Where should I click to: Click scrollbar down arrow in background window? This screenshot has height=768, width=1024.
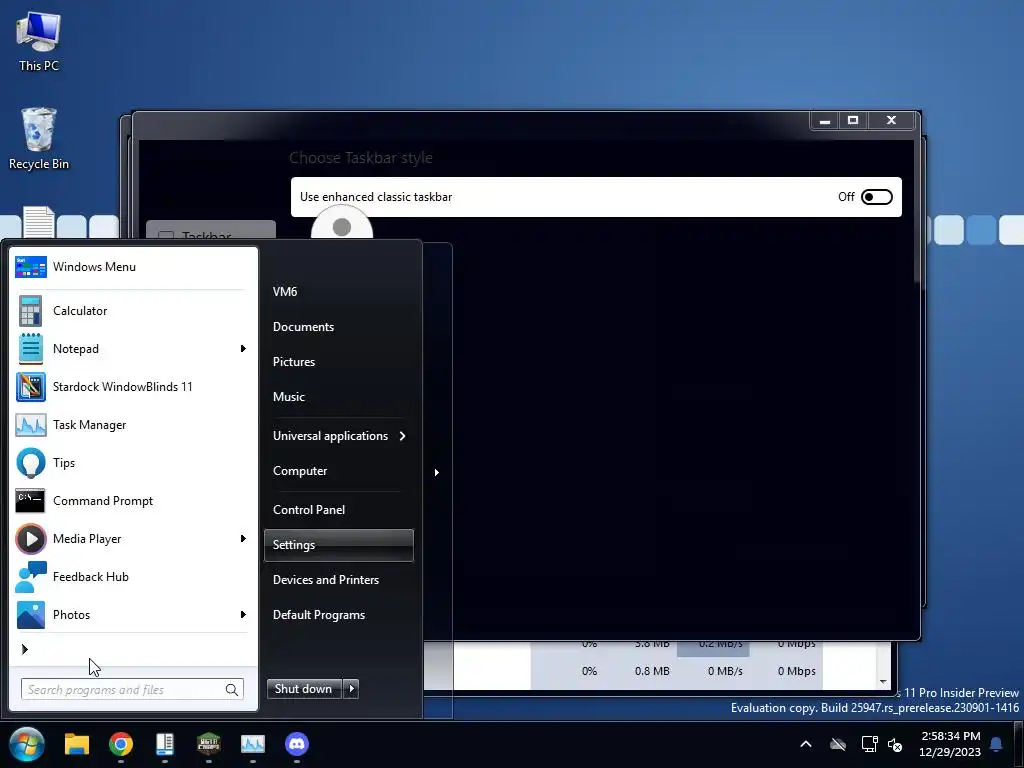pyautogui.click(x=883, y=681)
